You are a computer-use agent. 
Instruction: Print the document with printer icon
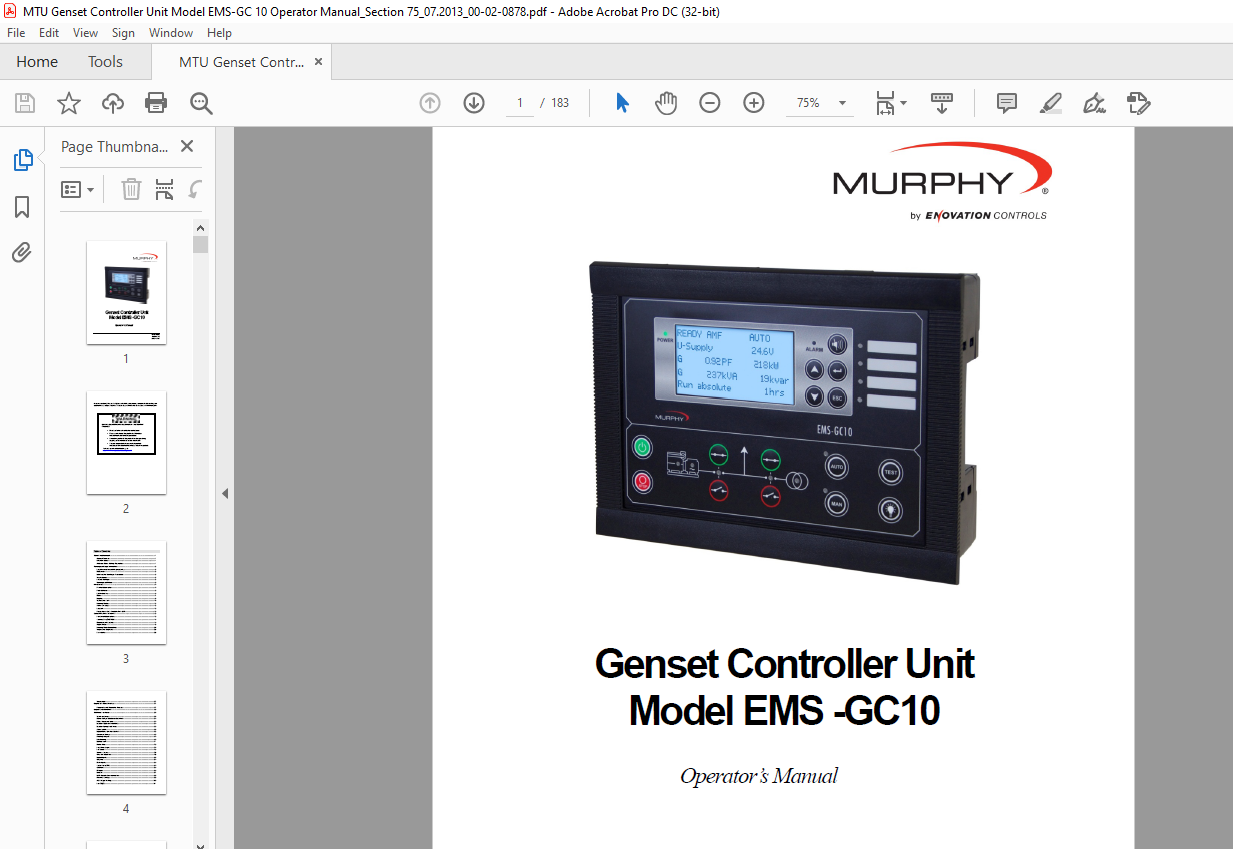(156, 103)
